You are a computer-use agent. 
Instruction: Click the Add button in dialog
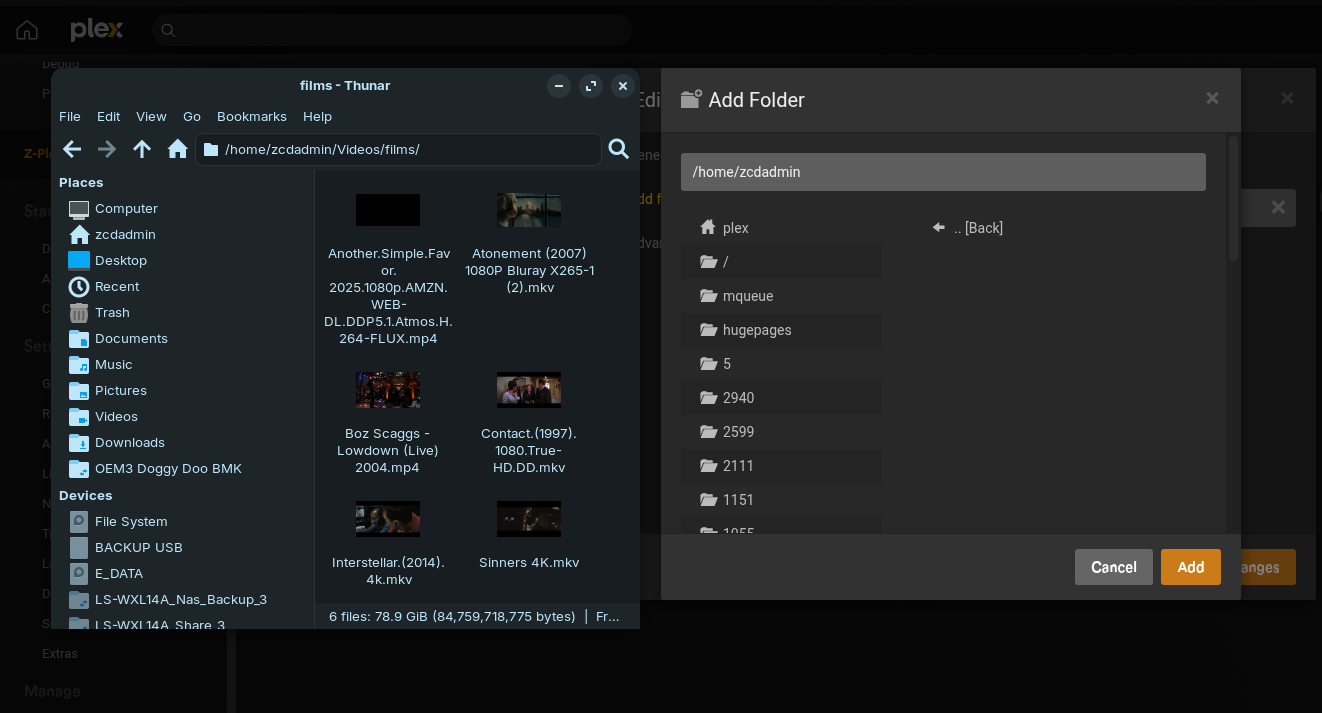pos(1190,567)
